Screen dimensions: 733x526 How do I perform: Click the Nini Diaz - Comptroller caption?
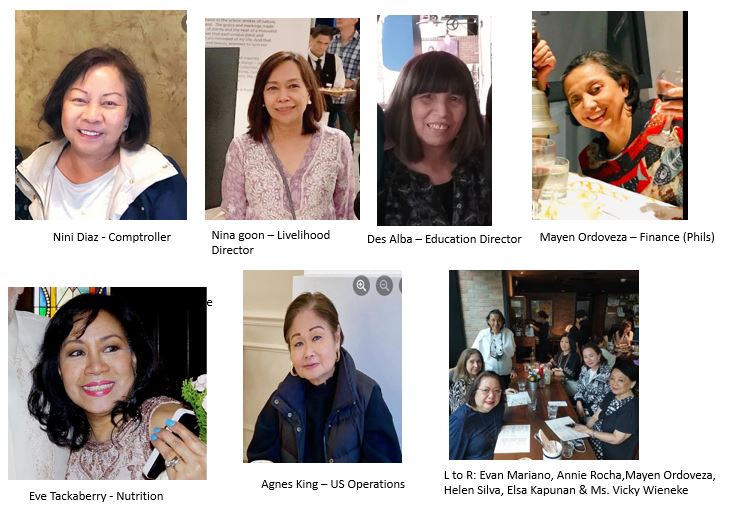112,237
